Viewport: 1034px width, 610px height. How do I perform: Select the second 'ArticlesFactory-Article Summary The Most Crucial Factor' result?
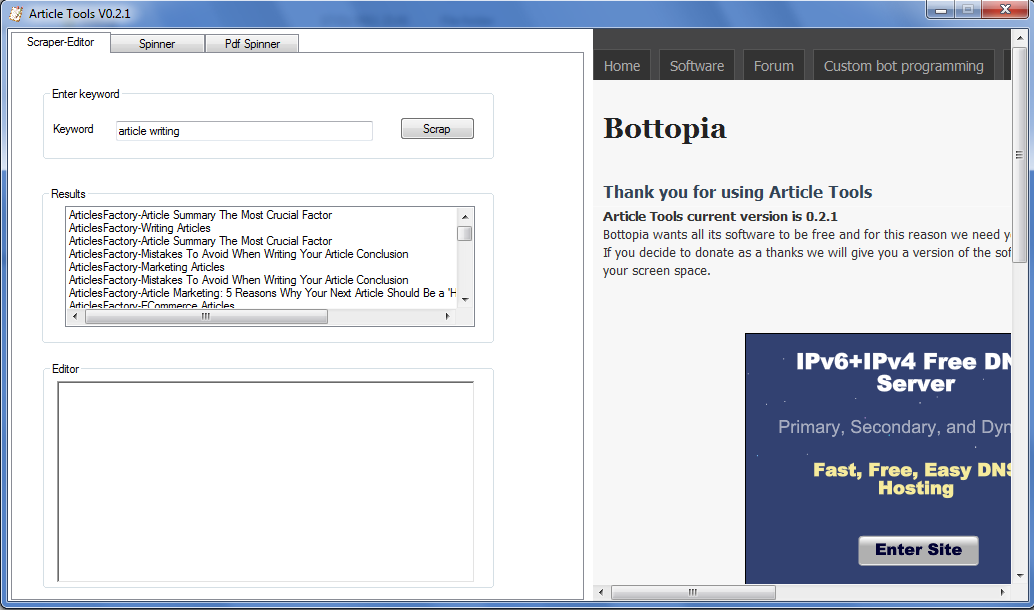click(200, 241)
